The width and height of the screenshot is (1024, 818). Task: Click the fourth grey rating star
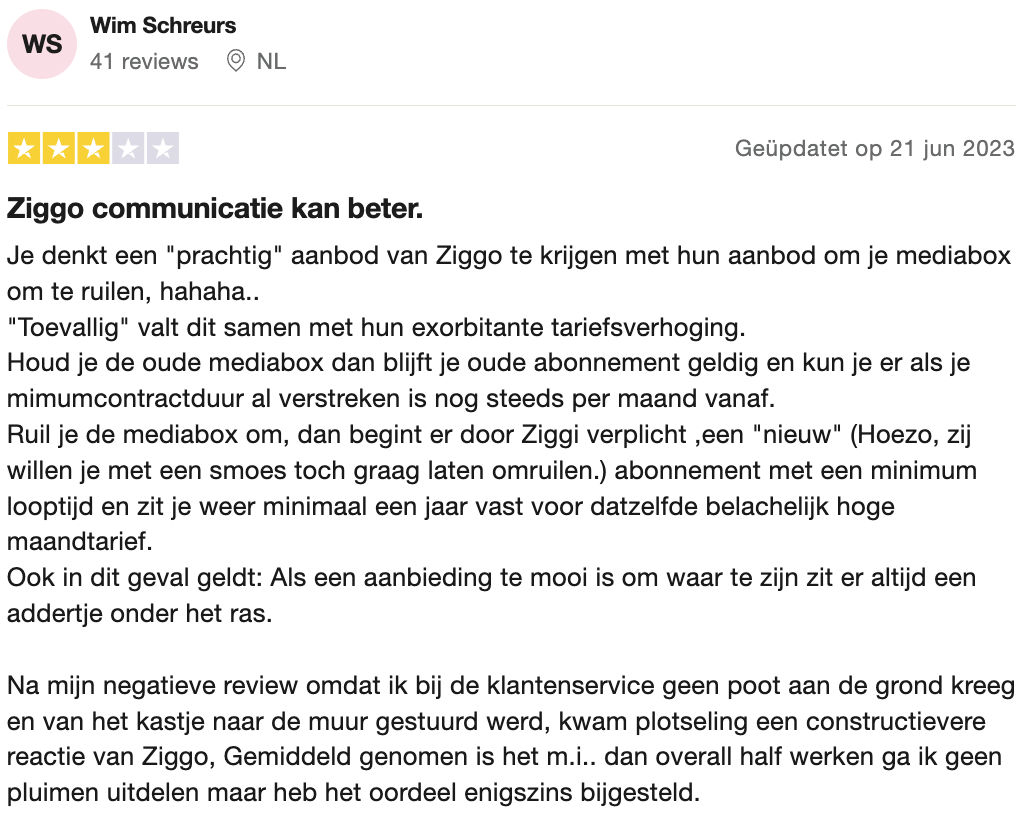click(x=128, y=149)
